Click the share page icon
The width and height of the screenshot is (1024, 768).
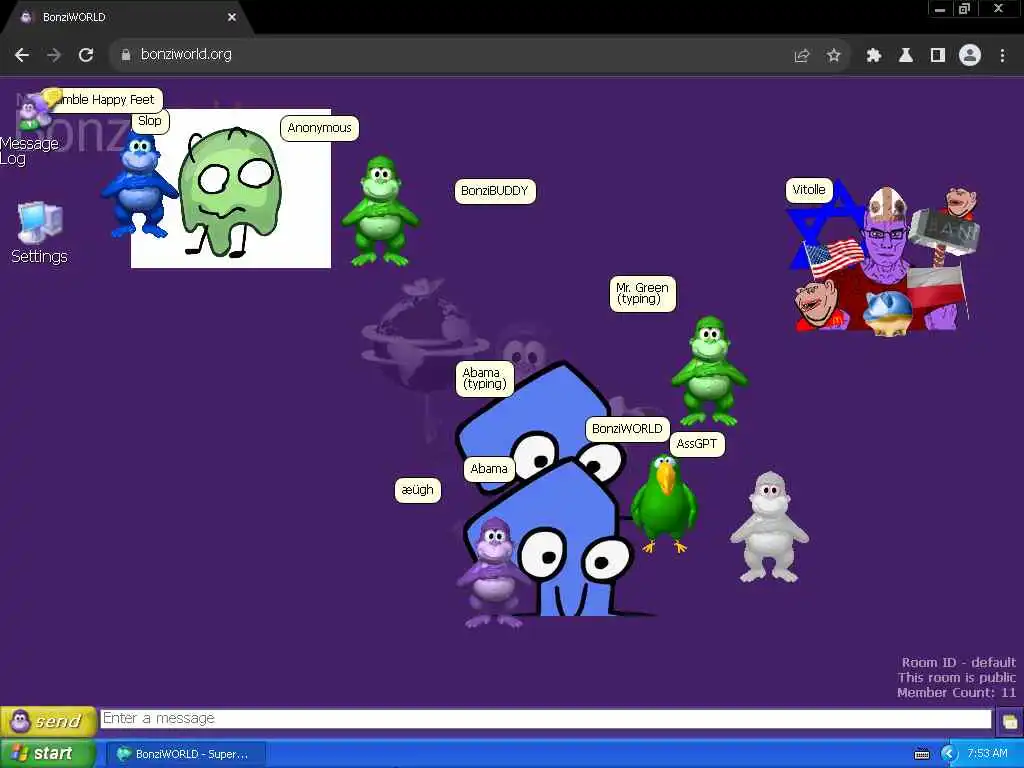pyautogui.click(x=801, y=56)
